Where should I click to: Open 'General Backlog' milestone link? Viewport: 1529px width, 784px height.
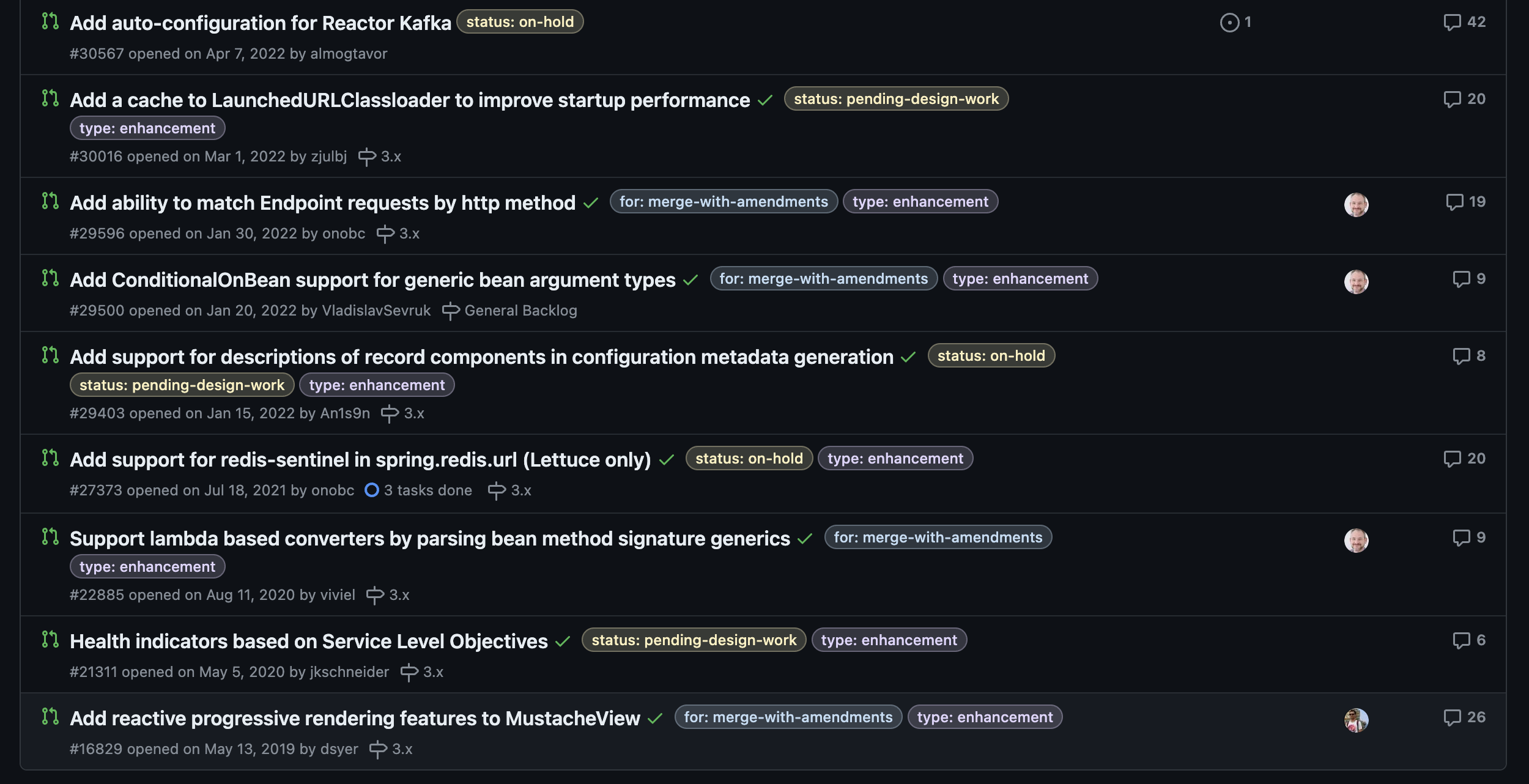pyautogui.click(x=520, y=311)
